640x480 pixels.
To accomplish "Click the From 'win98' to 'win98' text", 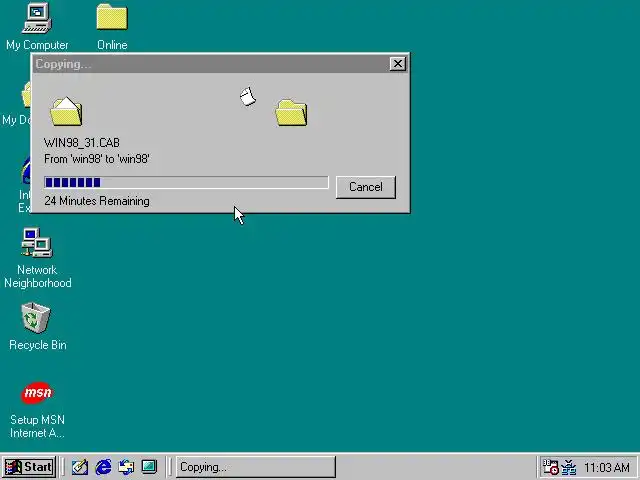I will coord(97,159).
